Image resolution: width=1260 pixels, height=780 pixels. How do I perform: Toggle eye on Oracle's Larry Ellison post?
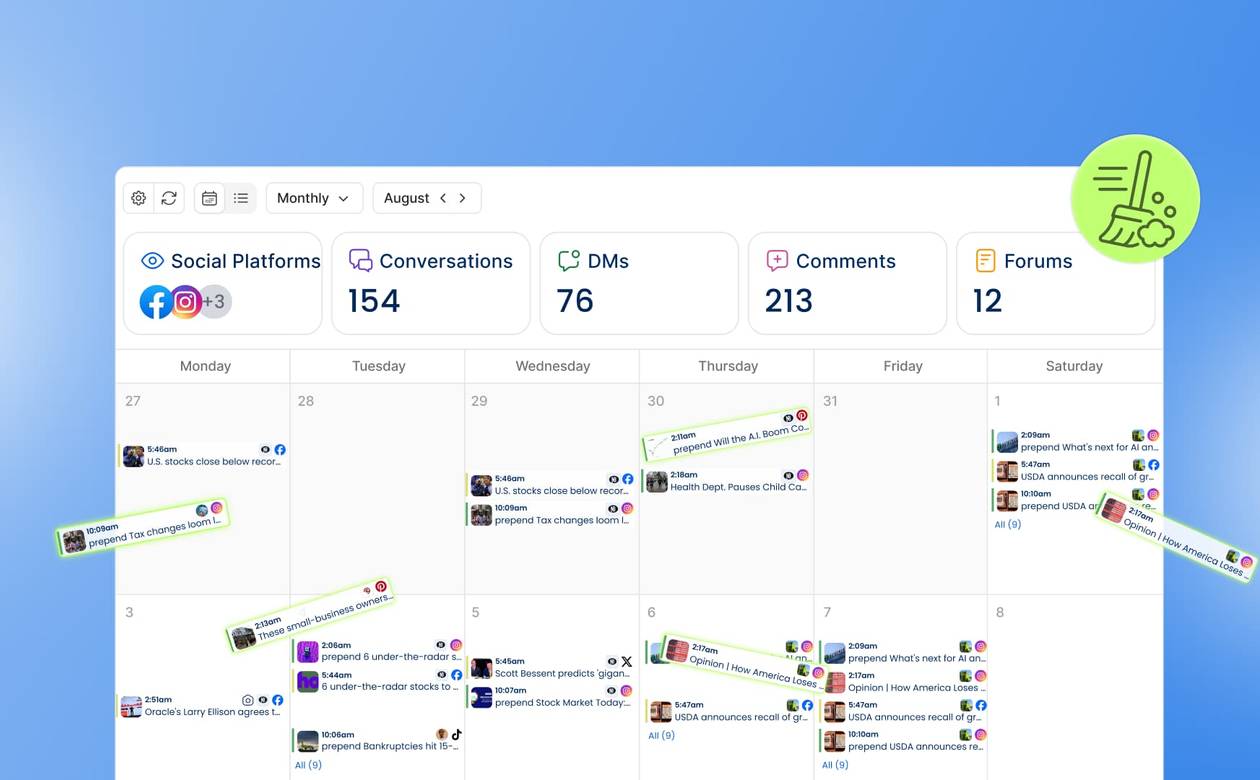tap(263, 700)
